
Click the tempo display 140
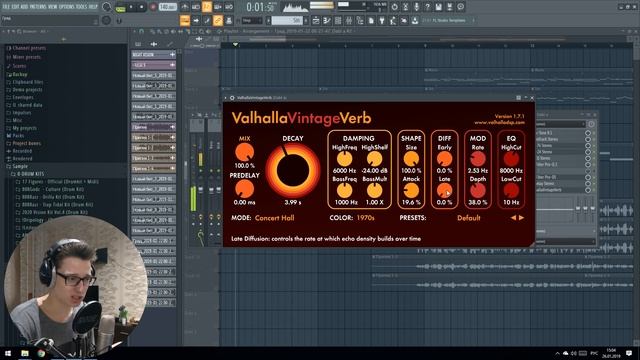coord(168,7)
